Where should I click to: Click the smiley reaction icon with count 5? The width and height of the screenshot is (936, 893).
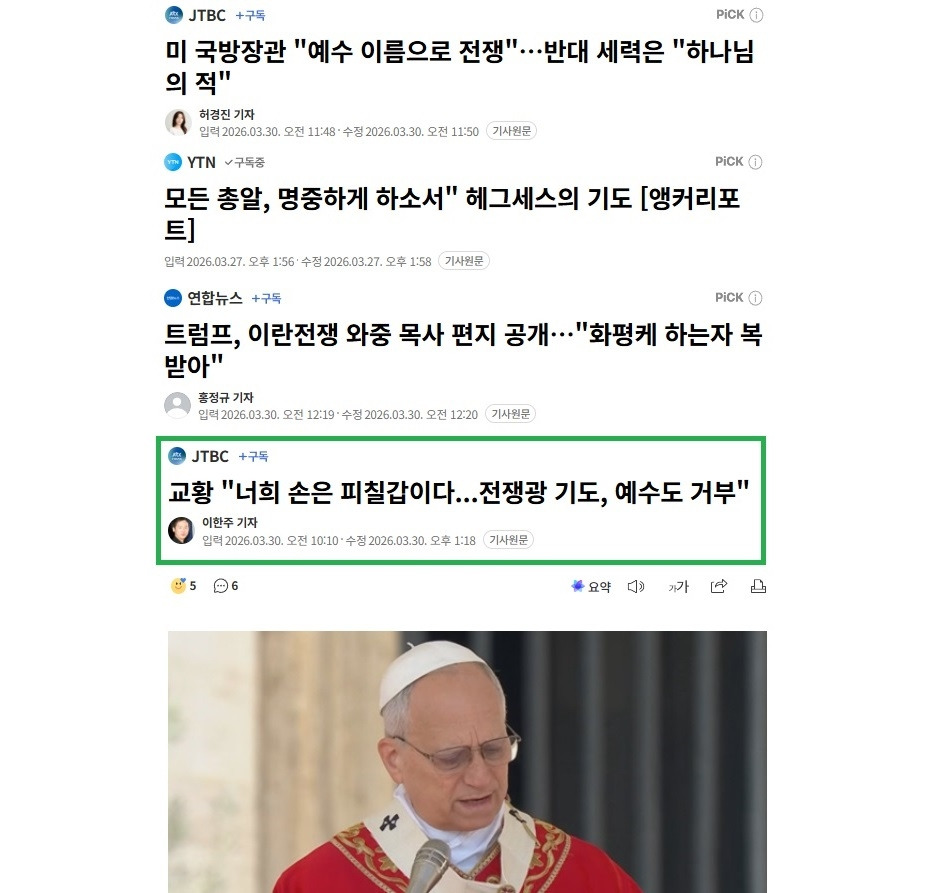click(x=178, y=586)
